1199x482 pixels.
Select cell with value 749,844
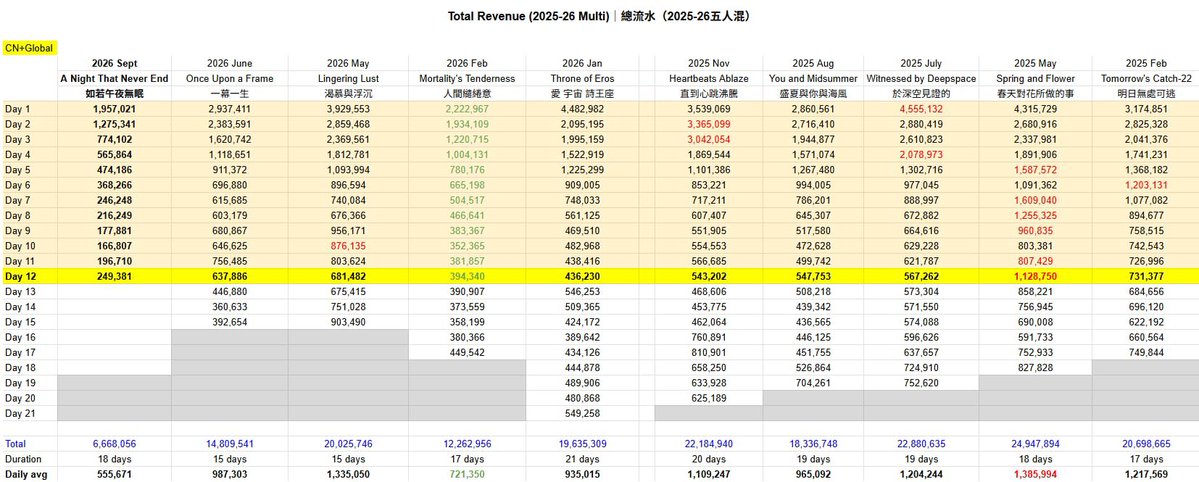(x=1145, y=353)
